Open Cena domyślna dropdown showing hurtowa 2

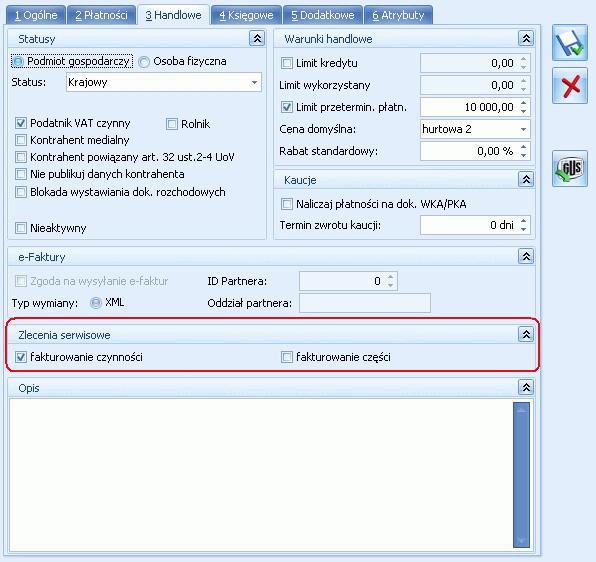pyautogui.click(x=475, y=129)
